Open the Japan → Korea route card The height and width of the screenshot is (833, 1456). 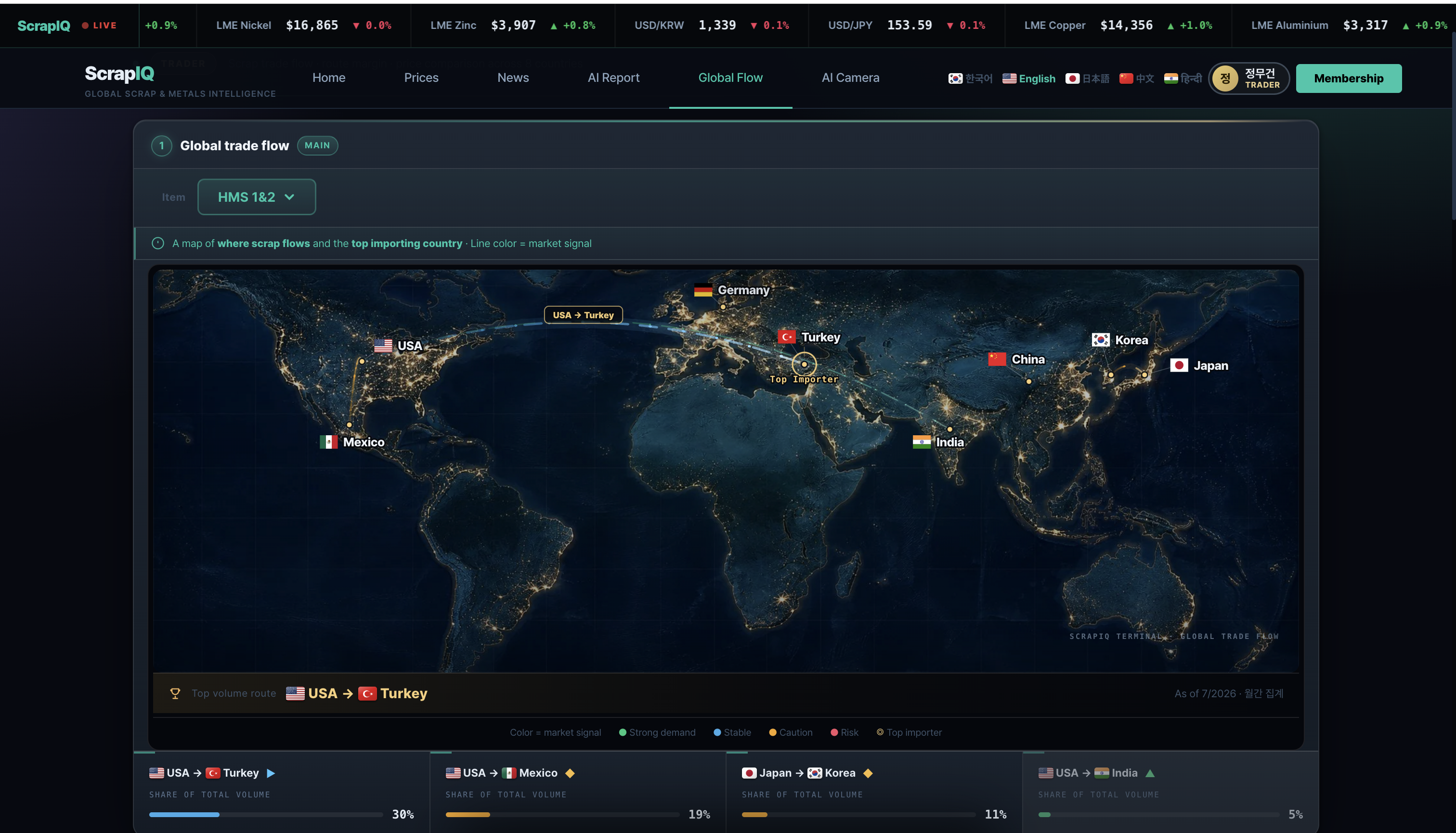874,793
